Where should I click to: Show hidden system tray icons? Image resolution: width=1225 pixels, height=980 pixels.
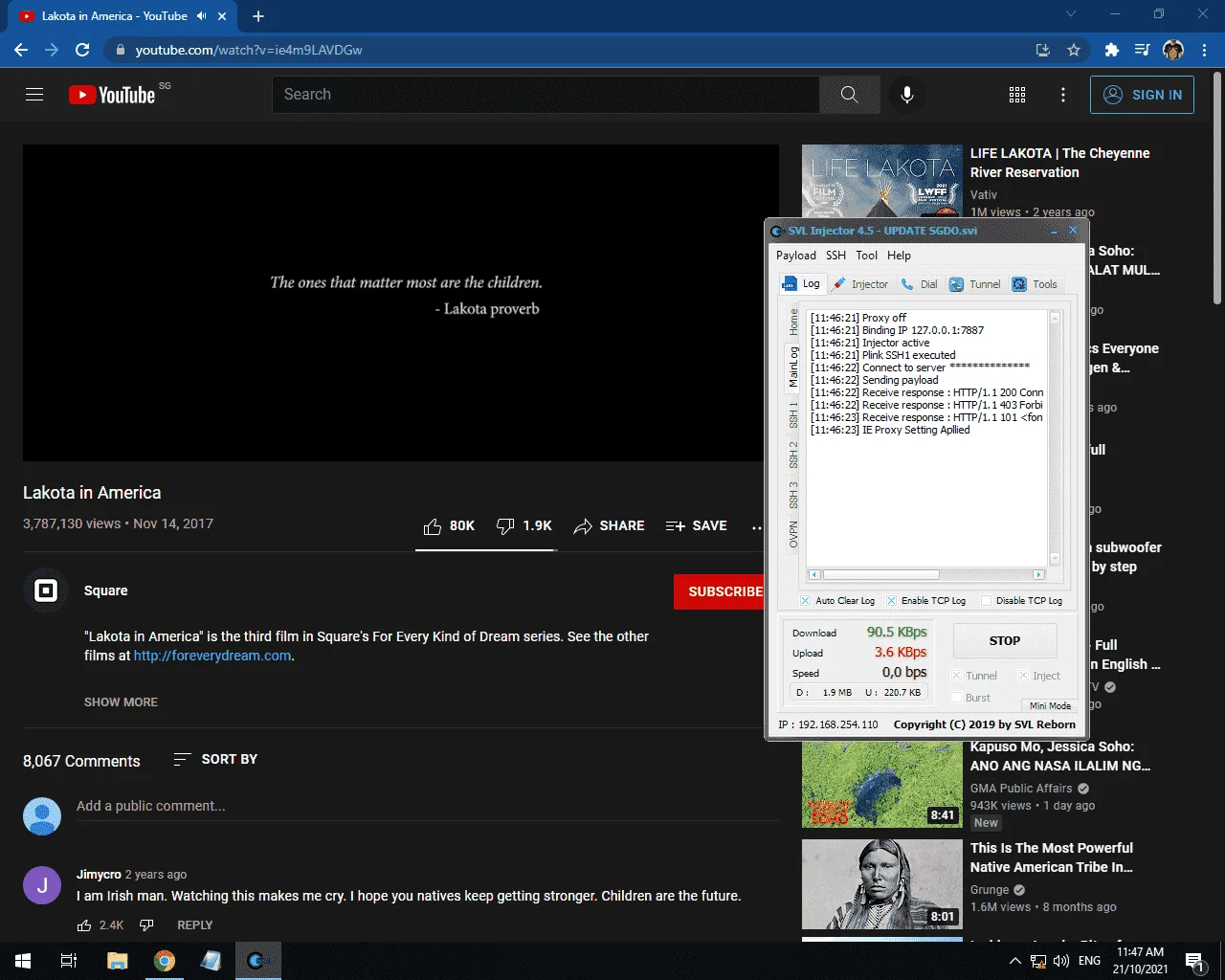click(x=1014, y=961)
